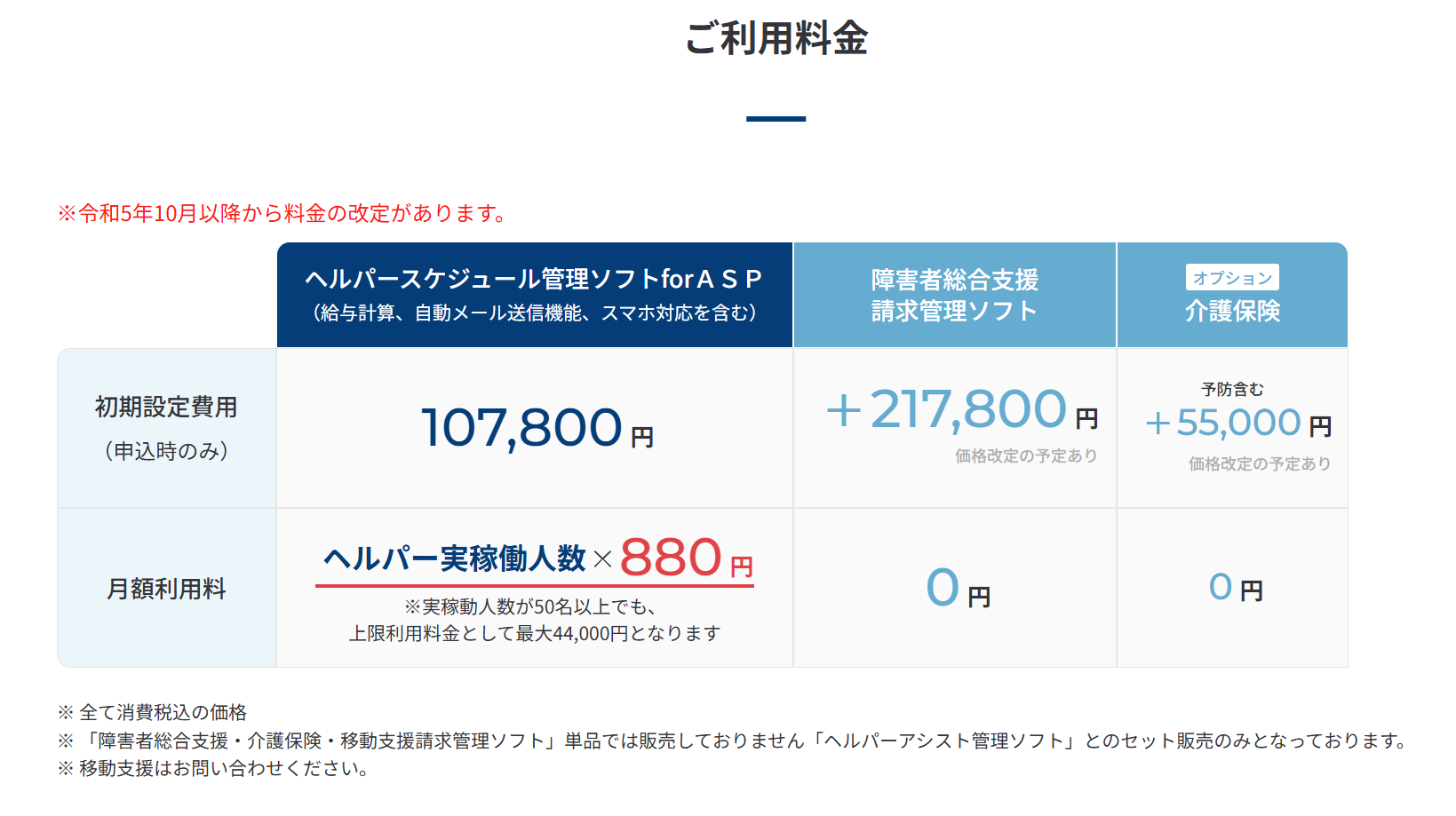Click the red 880円 monthly rate
This screenshot has height=816, width=1456.
coord(686,559)
